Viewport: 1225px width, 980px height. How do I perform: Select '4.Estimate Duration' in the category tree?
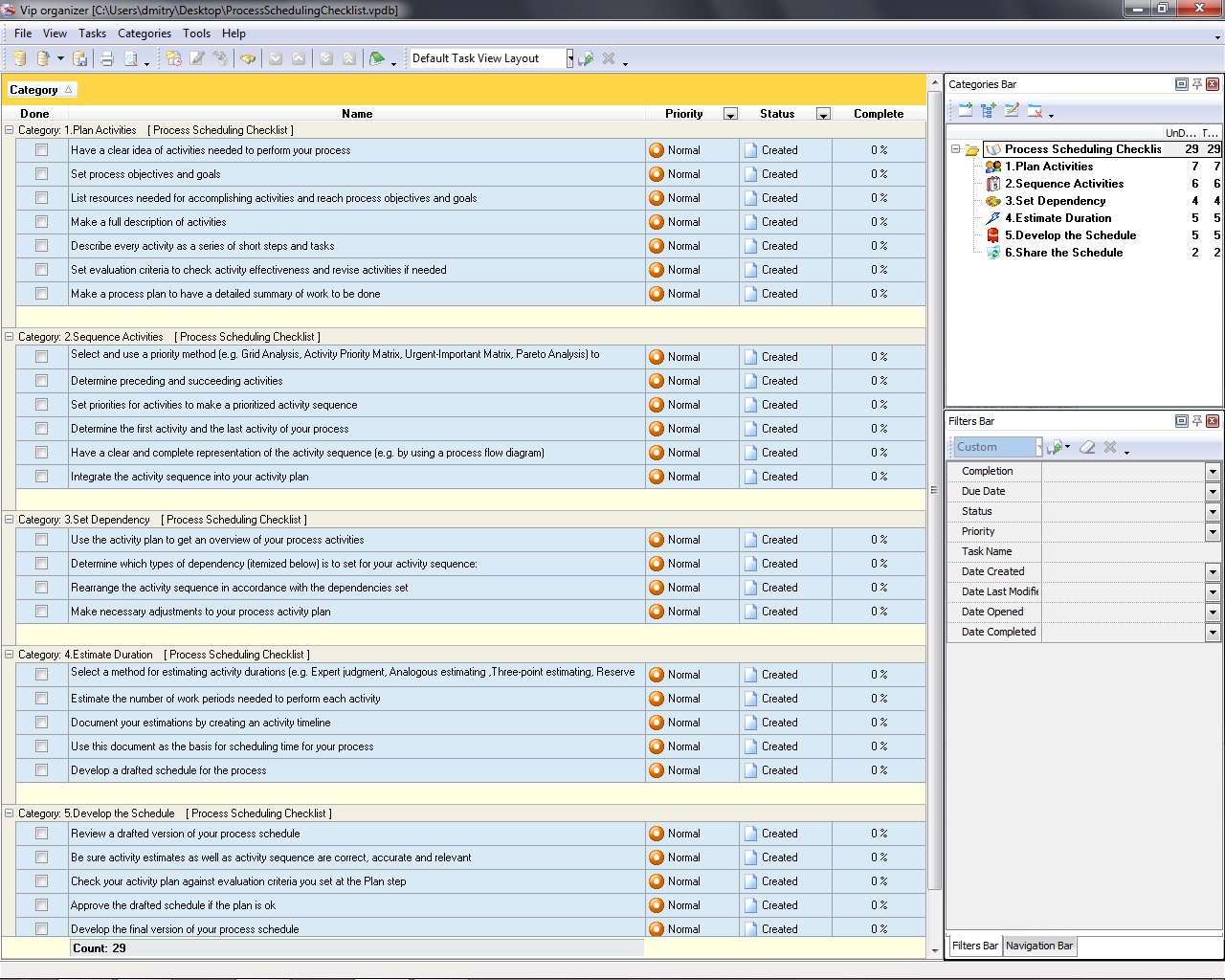click(x=1058, y=218)
